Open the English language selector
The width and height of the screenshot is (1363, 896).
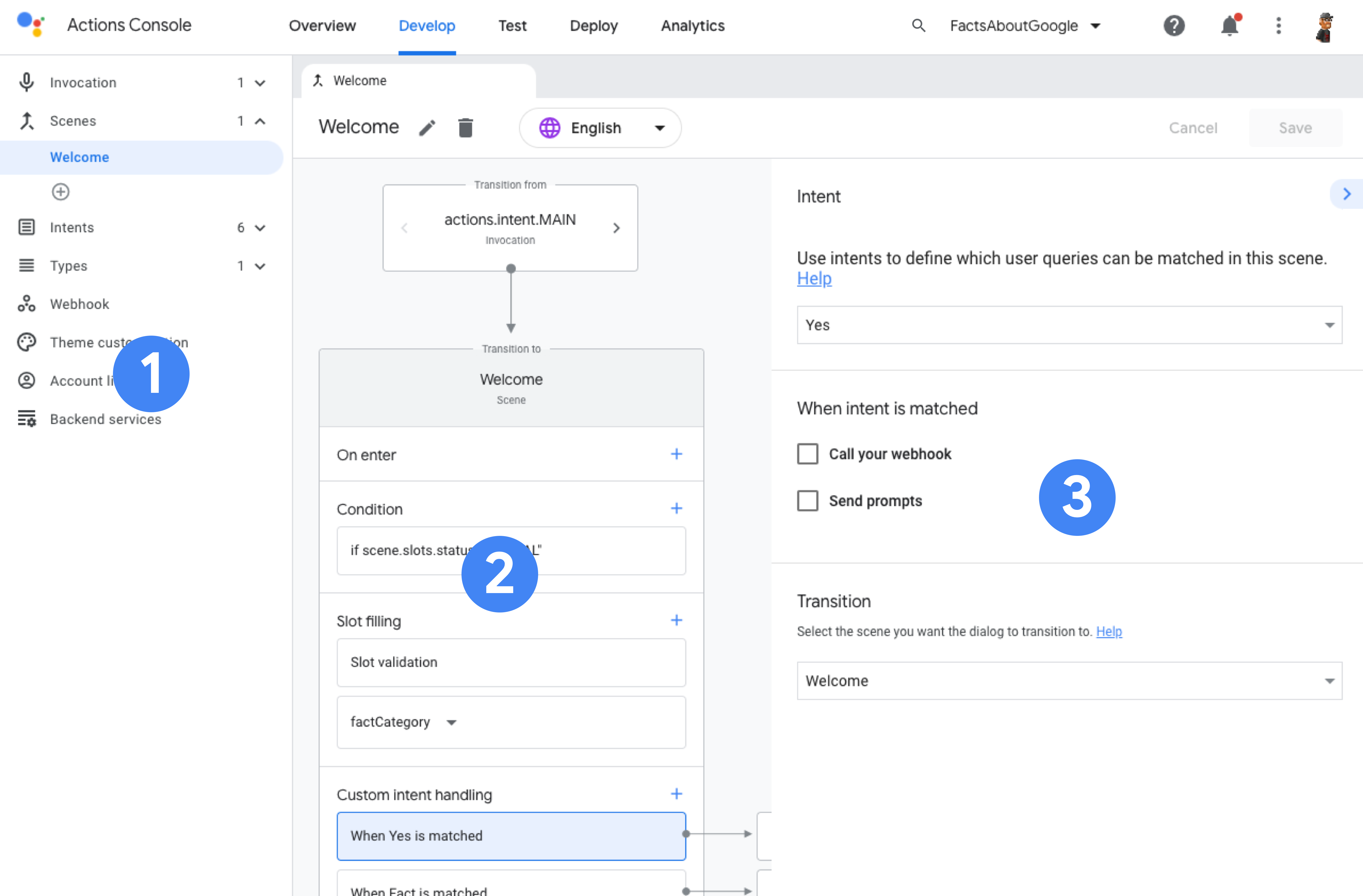(600, 128)
